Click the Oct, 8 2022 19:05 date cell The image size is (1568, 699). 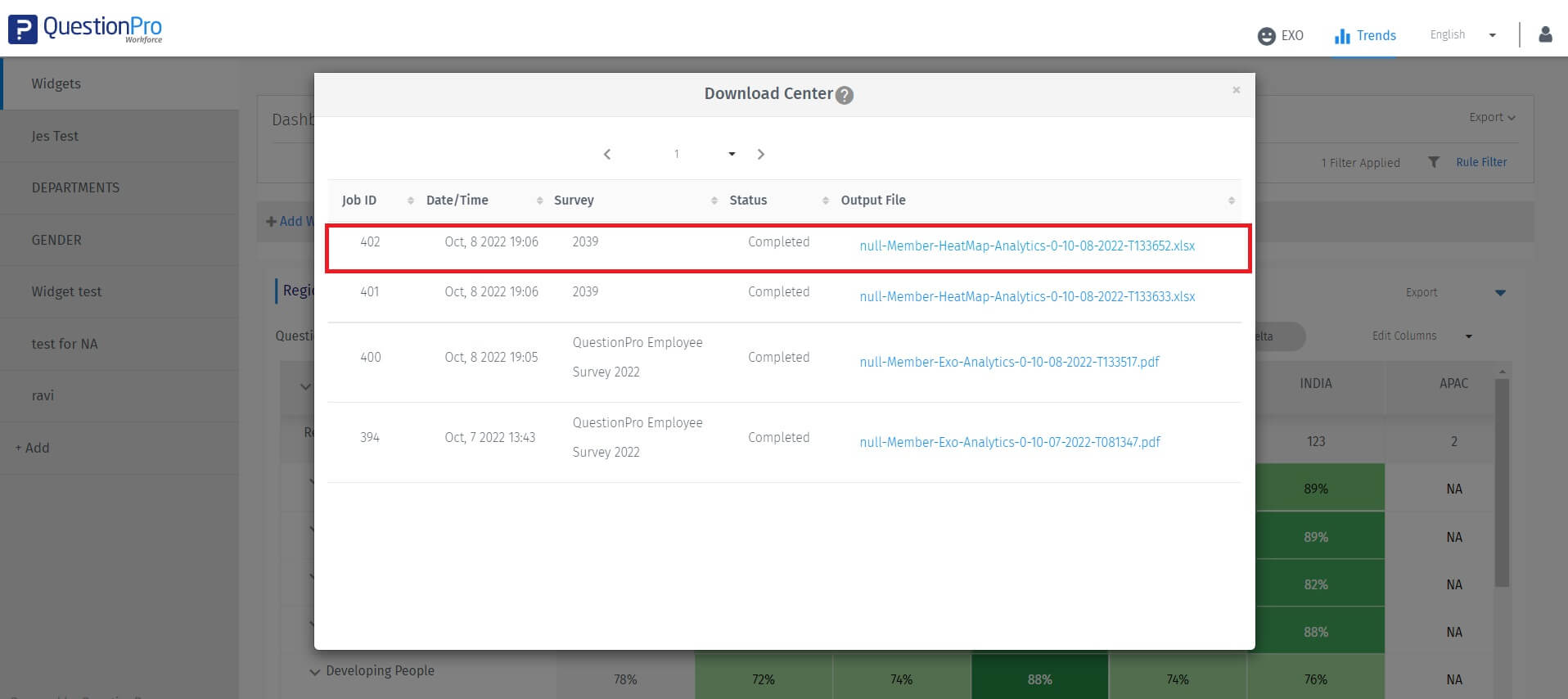click(491, 357)
